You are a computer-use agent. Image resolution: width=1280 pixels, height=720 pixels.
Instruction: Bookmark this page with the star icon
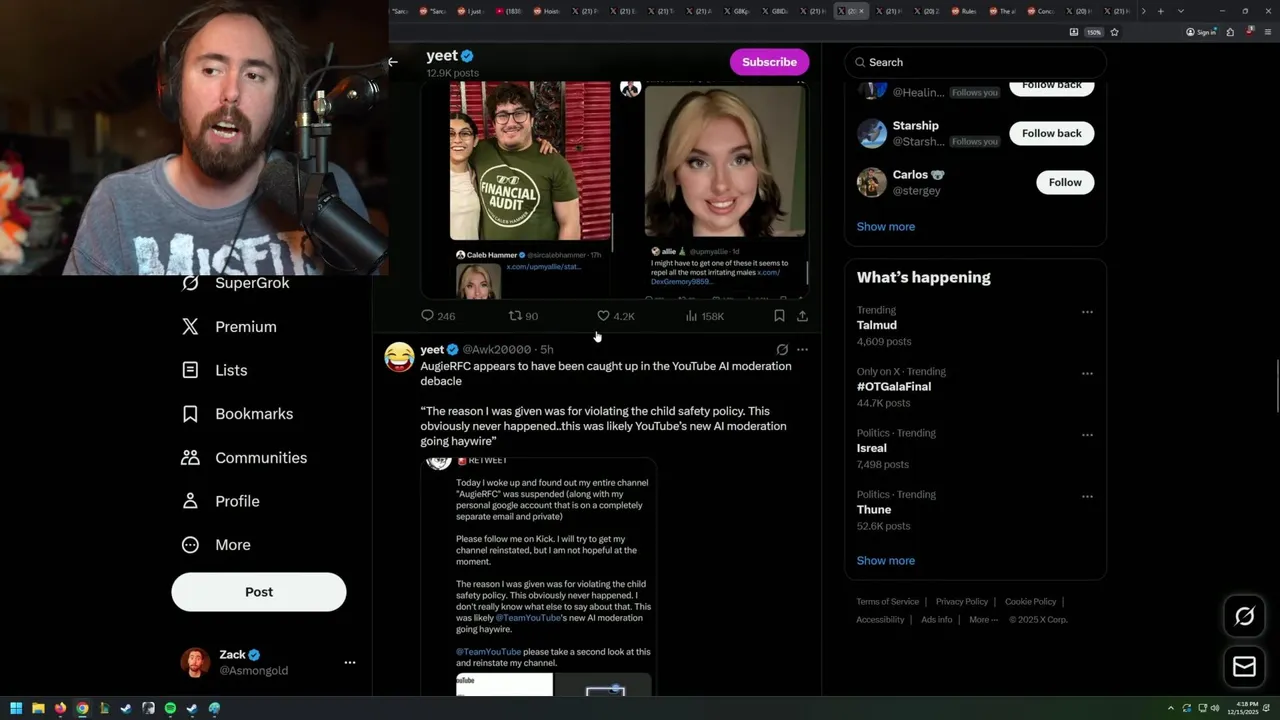click(x=1114, y=32)
